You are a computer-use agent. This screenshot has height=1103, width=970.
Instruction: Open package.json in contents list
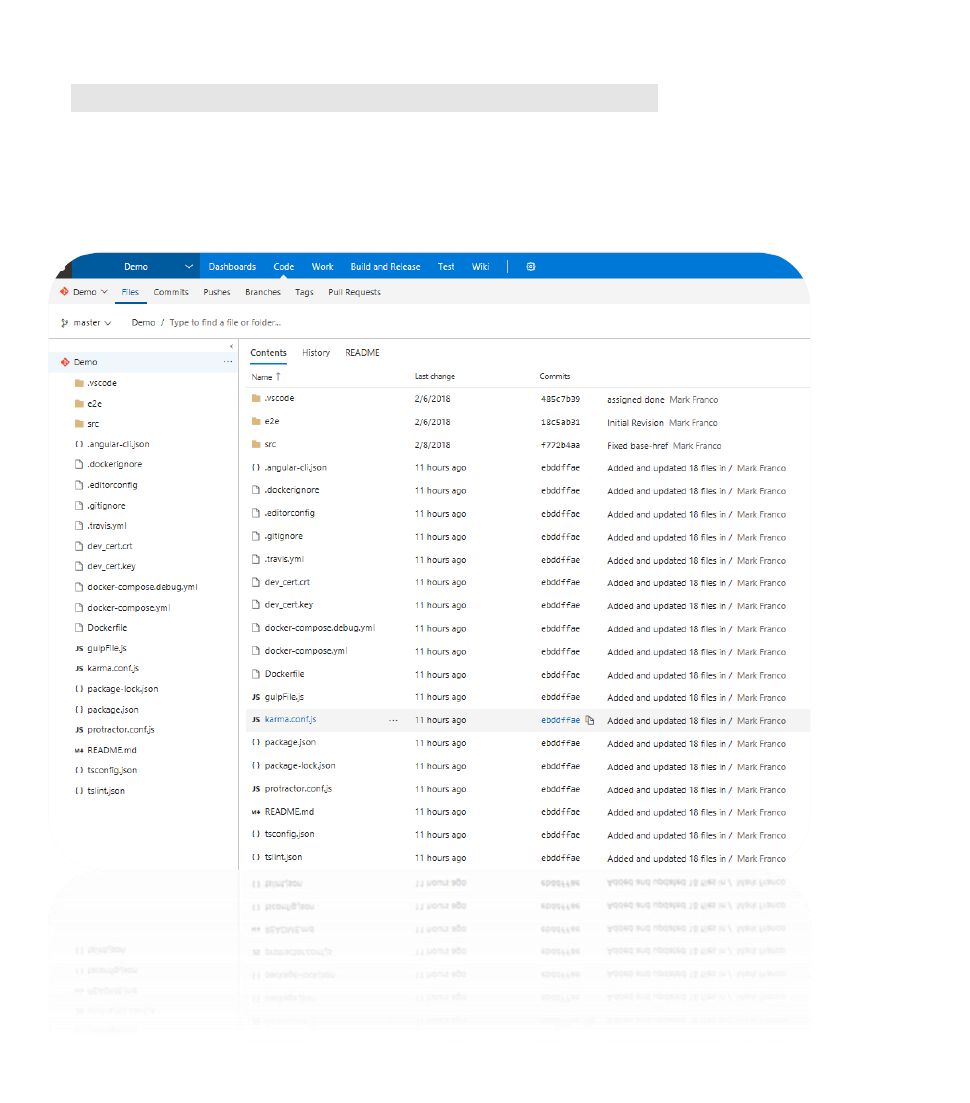point(290,742)
